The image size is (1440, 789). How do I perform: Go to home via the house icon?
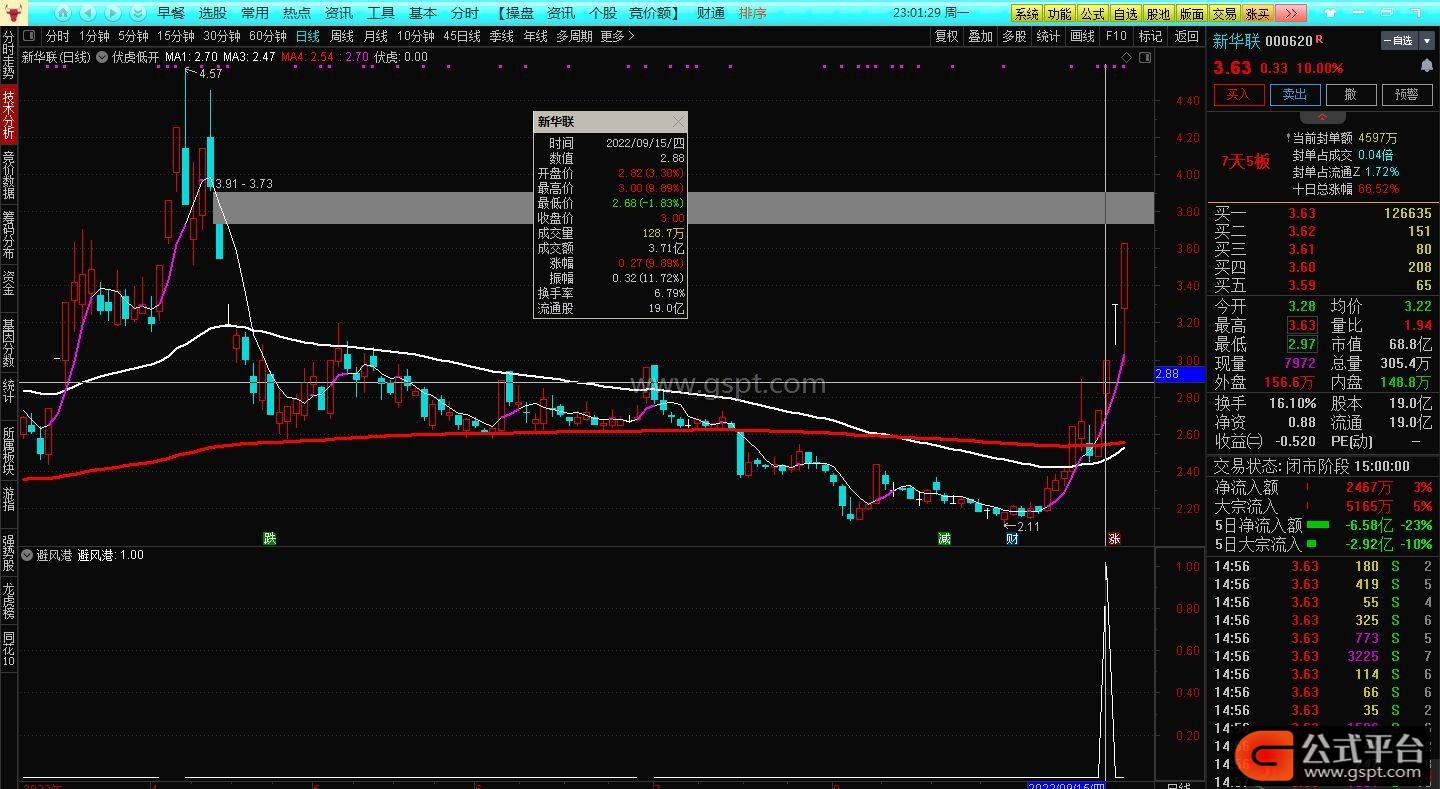63,13
